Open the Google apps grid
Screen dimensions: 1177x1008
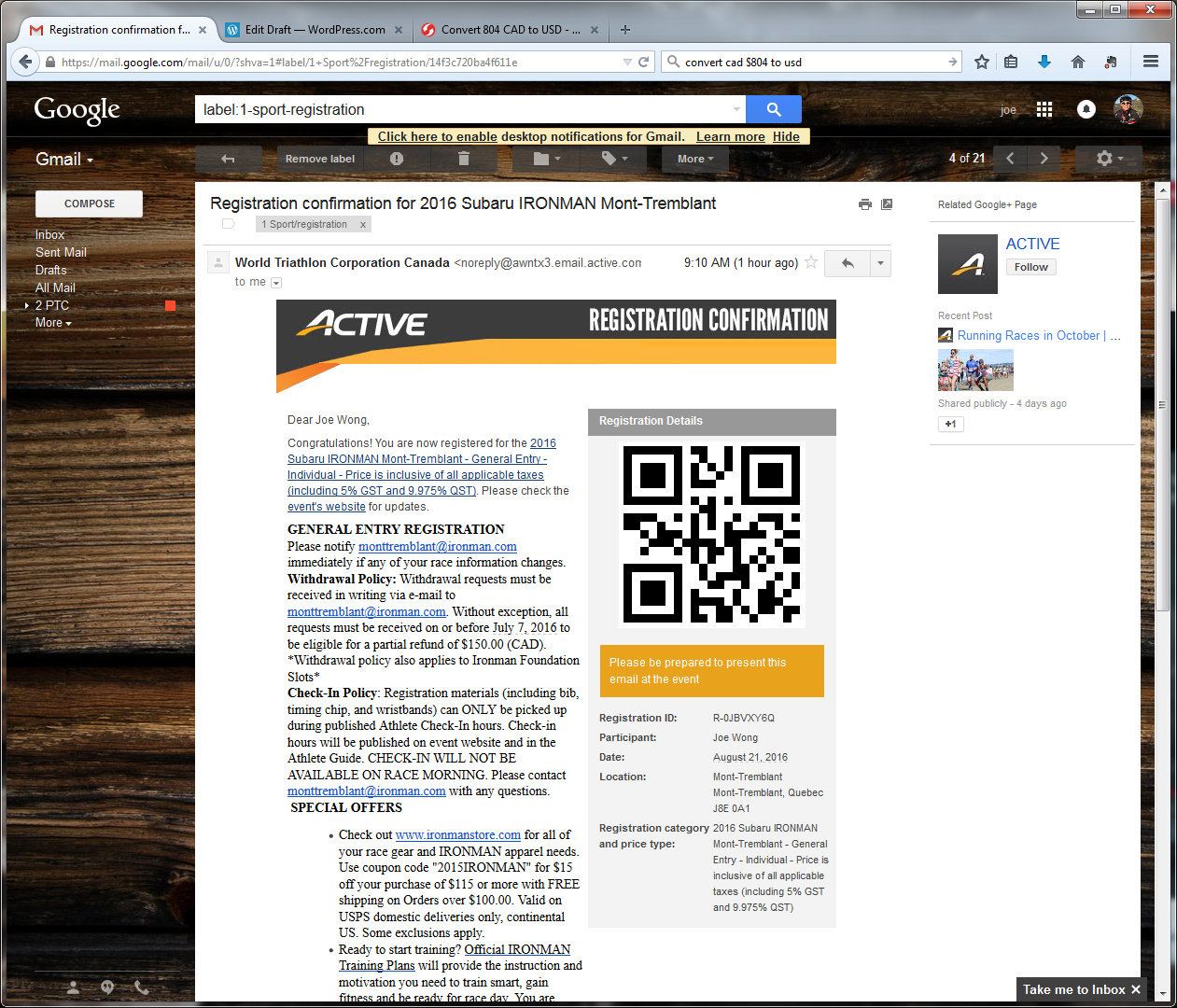click(1044, 109)
